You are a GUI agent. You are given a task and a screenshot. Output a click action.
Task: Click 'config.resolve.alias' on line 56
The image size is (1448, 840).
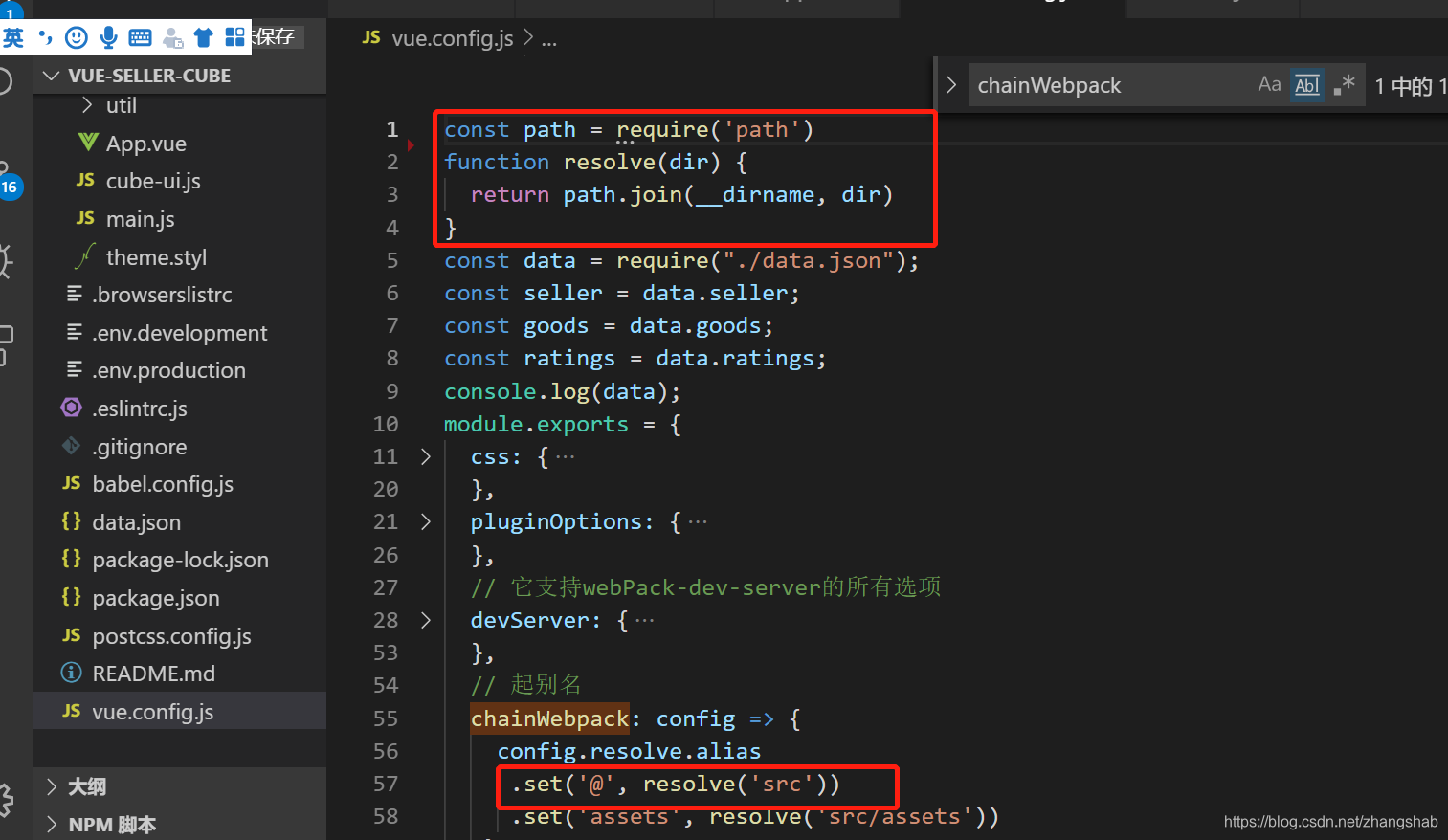pos(629,751)
